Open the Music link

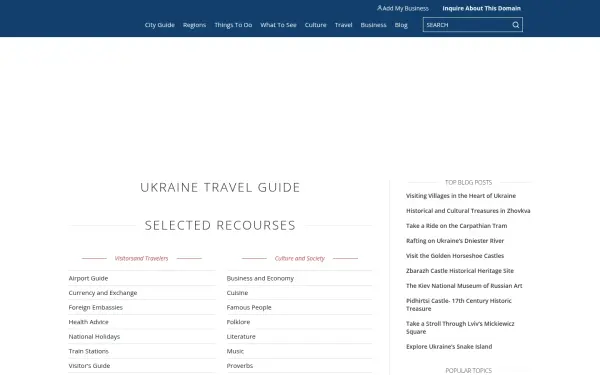point(235,351)
